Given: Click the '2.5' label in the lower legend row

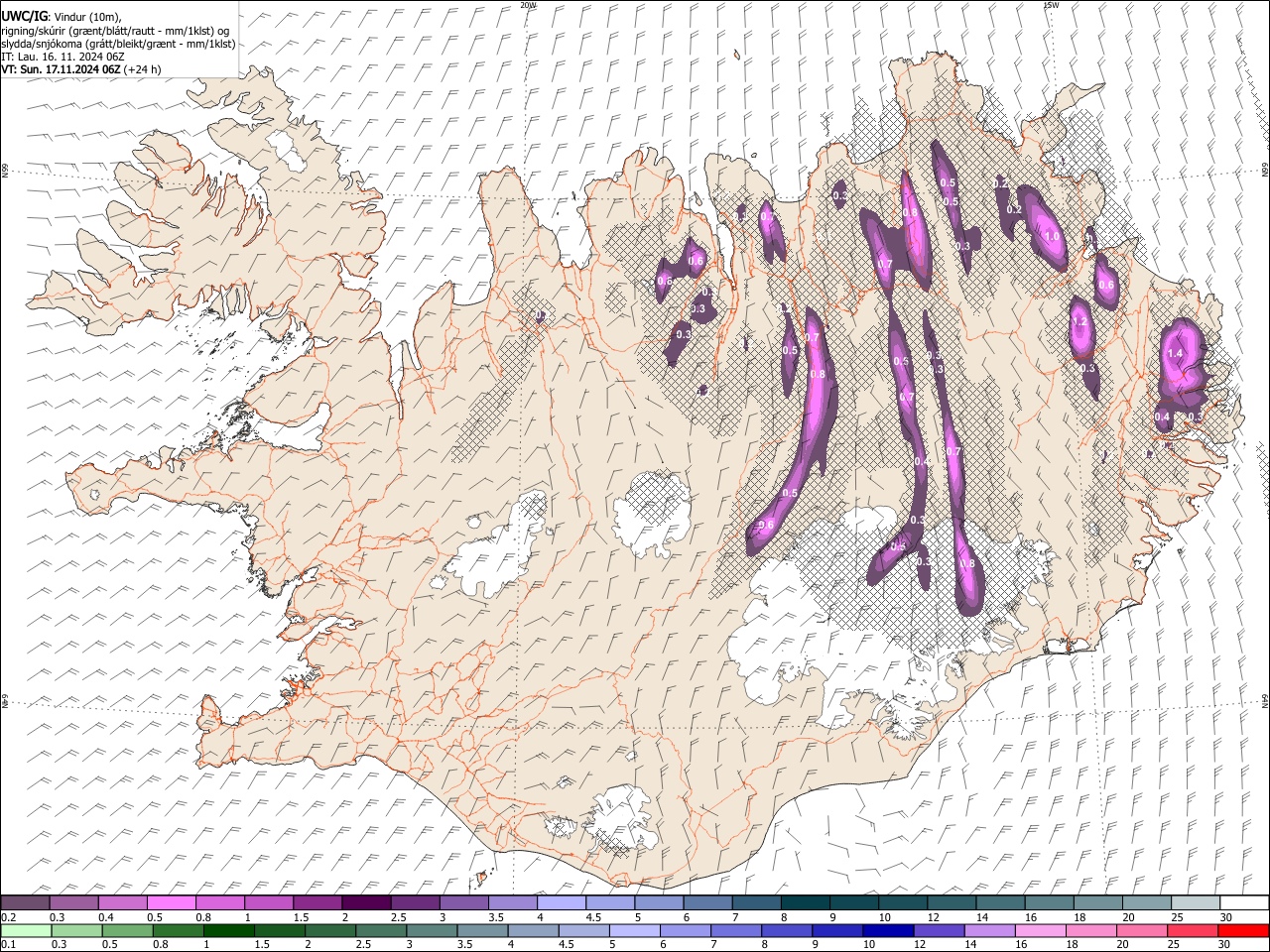Looking at the screenshot, I should tap(363, 945).
